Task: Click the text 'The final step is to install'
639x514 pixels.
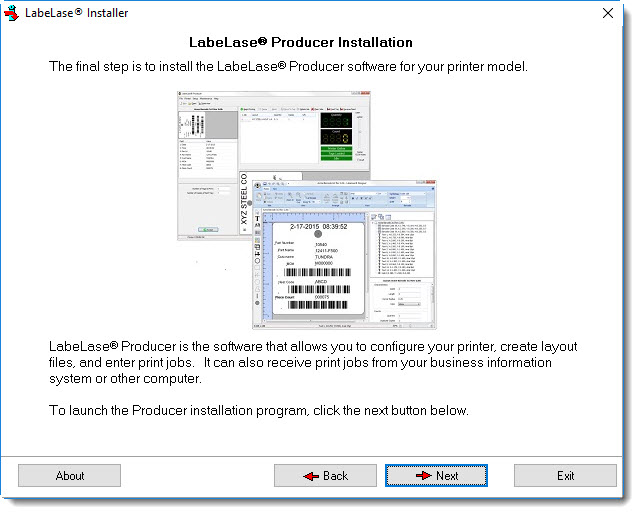Action: [x=122, y=66]
